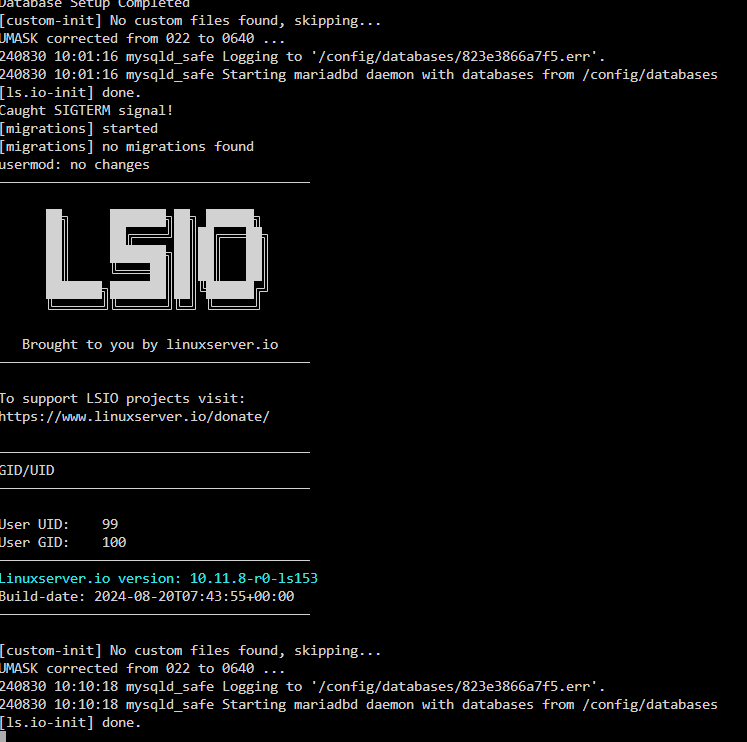The image size is (747, 742).
Task: Click the 10:10:18 mysqld_safe Logging line
Action: 302,687
